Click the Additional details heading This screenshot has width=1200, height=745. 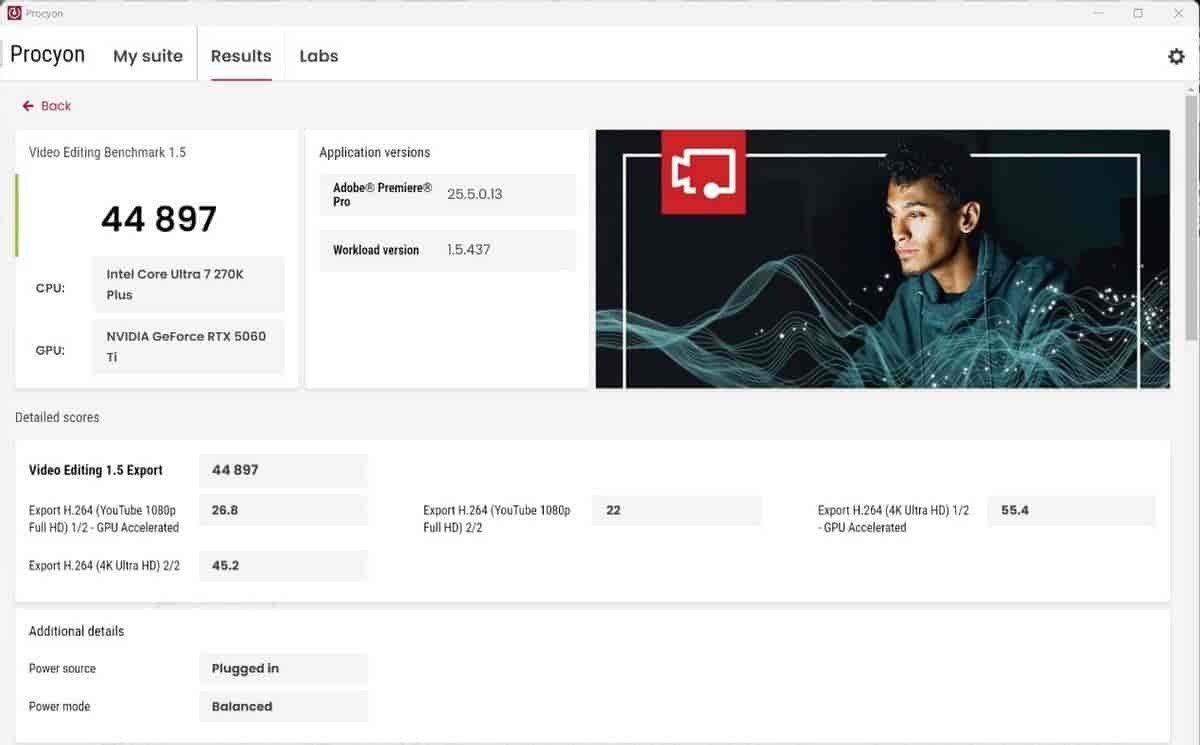click(x=77, y=632)
